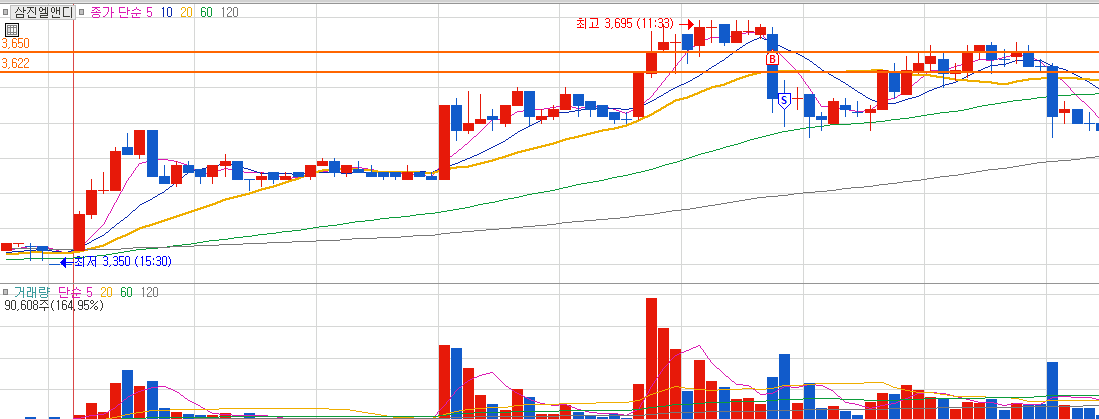Open the data grid table icon
Screen dimensions: 1099x419
tap(11, 29)
